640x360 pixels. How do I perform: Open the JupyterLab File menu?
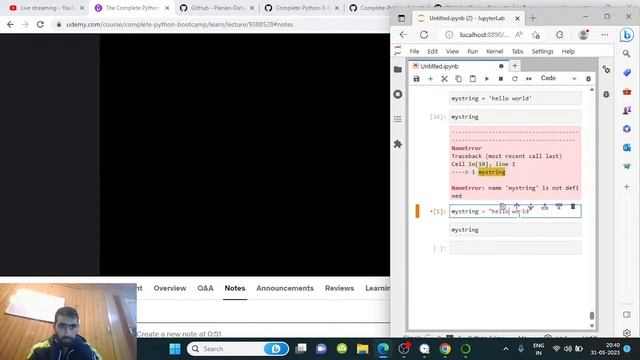414,51
